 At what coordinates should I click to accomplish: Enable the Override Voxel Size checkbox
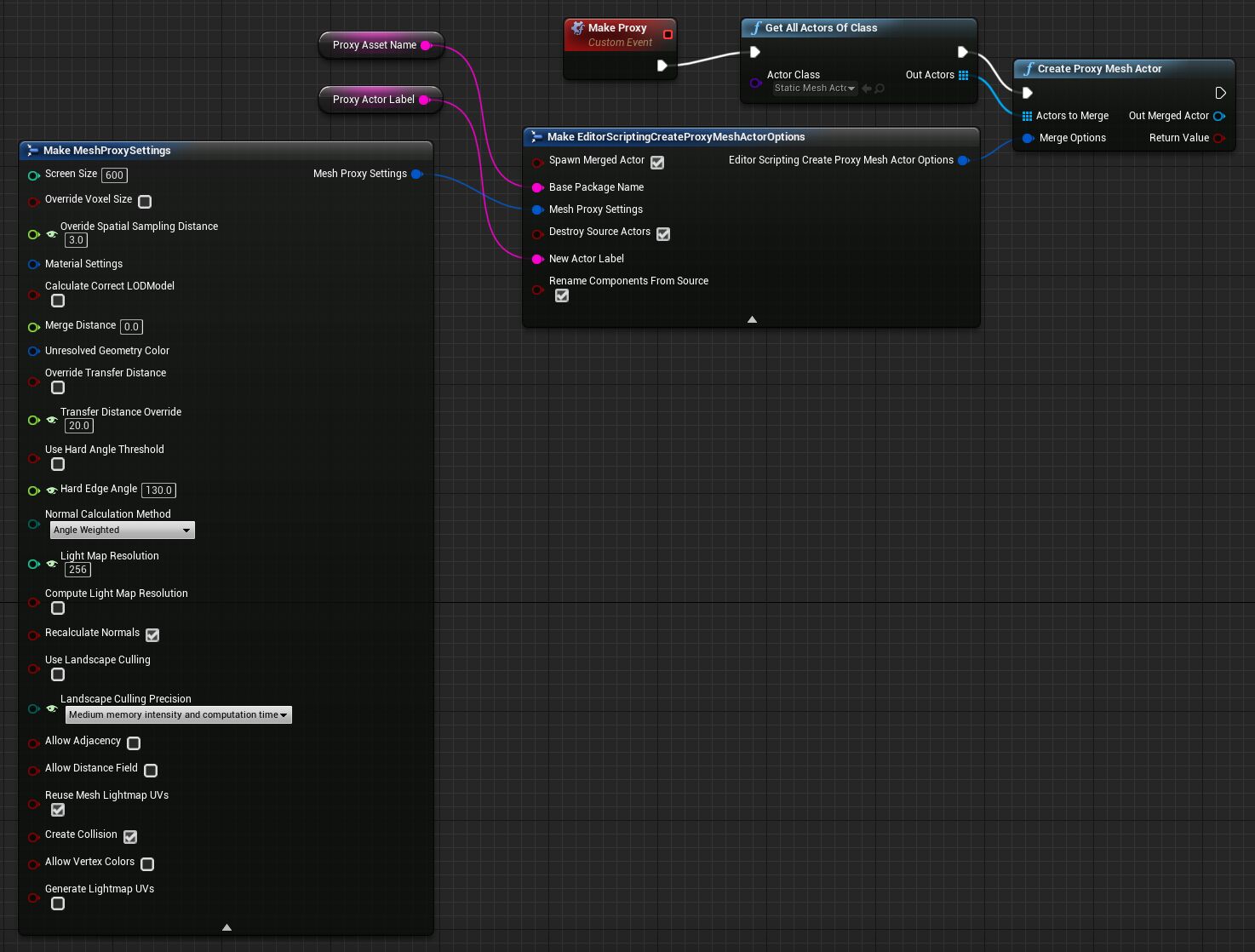145,202
